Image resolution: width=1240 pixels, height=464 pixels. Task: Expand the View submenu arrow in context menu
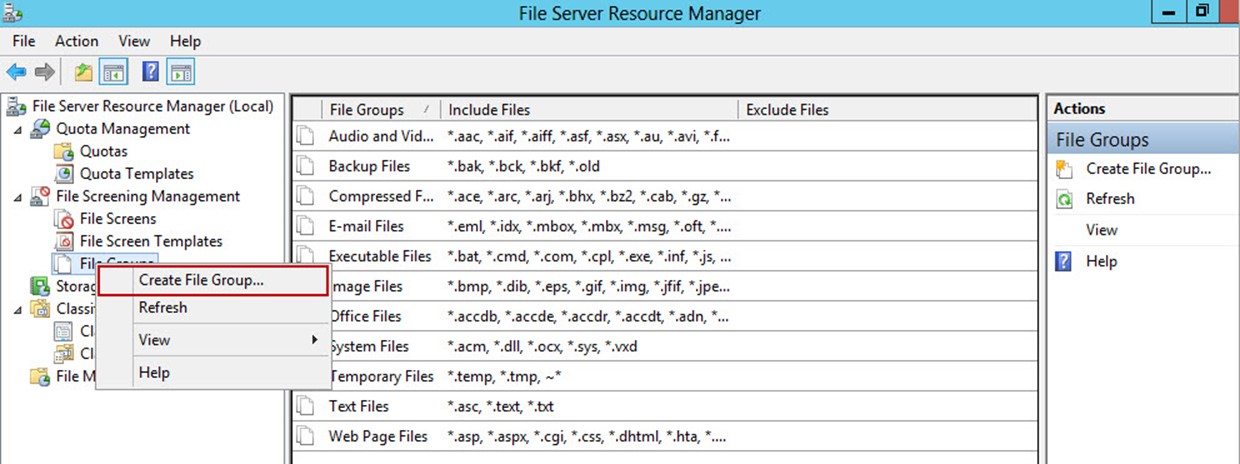click(314, 340)
